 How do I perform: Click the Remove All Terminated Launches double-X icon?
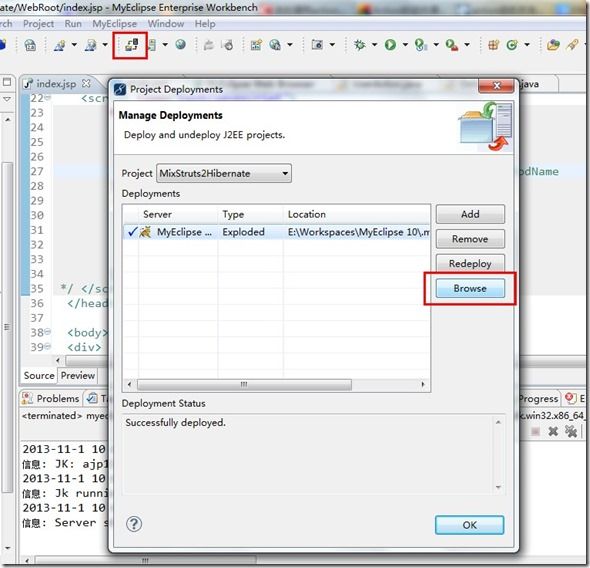pyautogui.click(x=571, y=431)
